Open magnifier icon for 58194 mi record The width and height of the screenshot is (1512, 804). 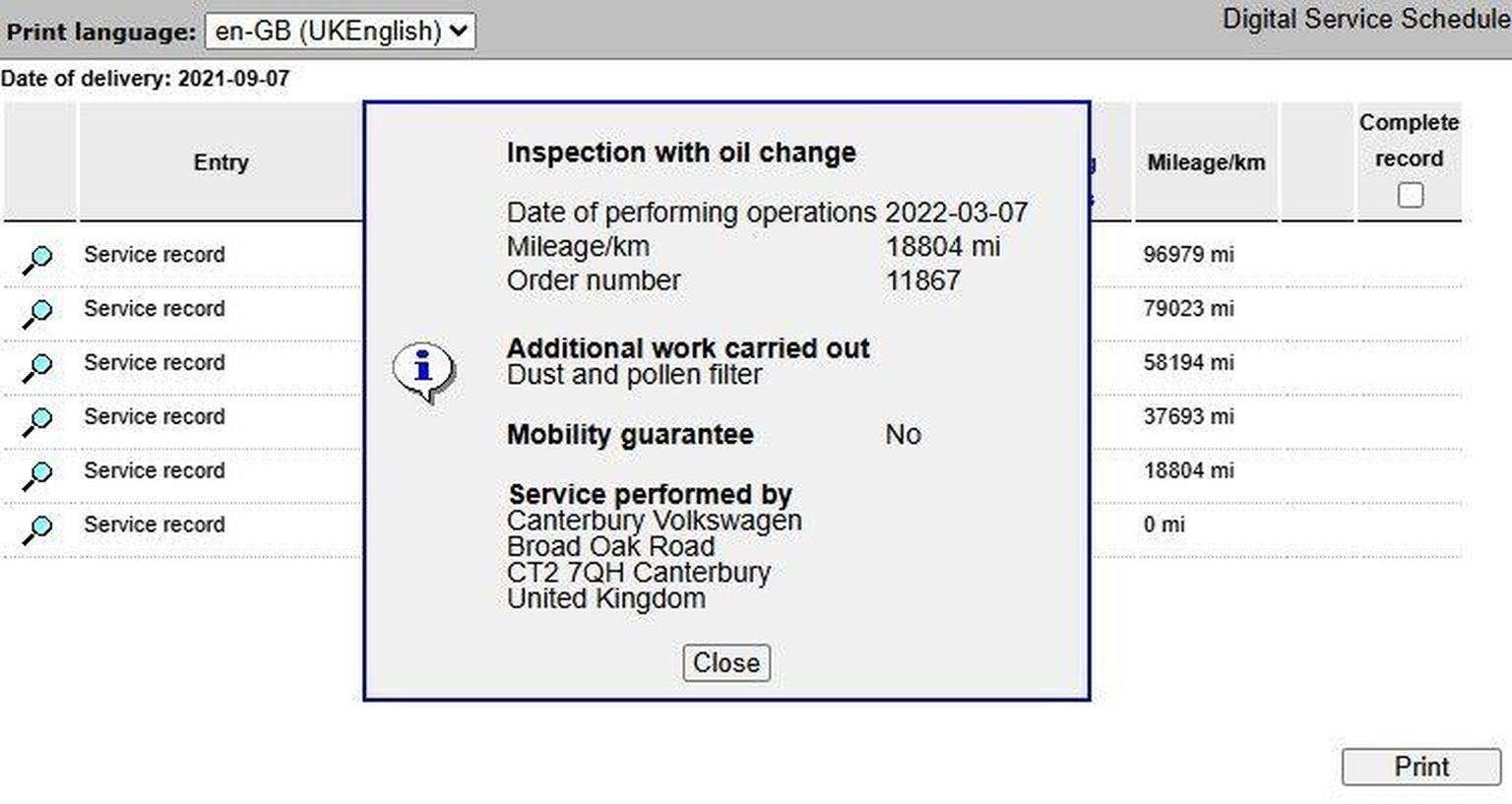tap(38, 367)
